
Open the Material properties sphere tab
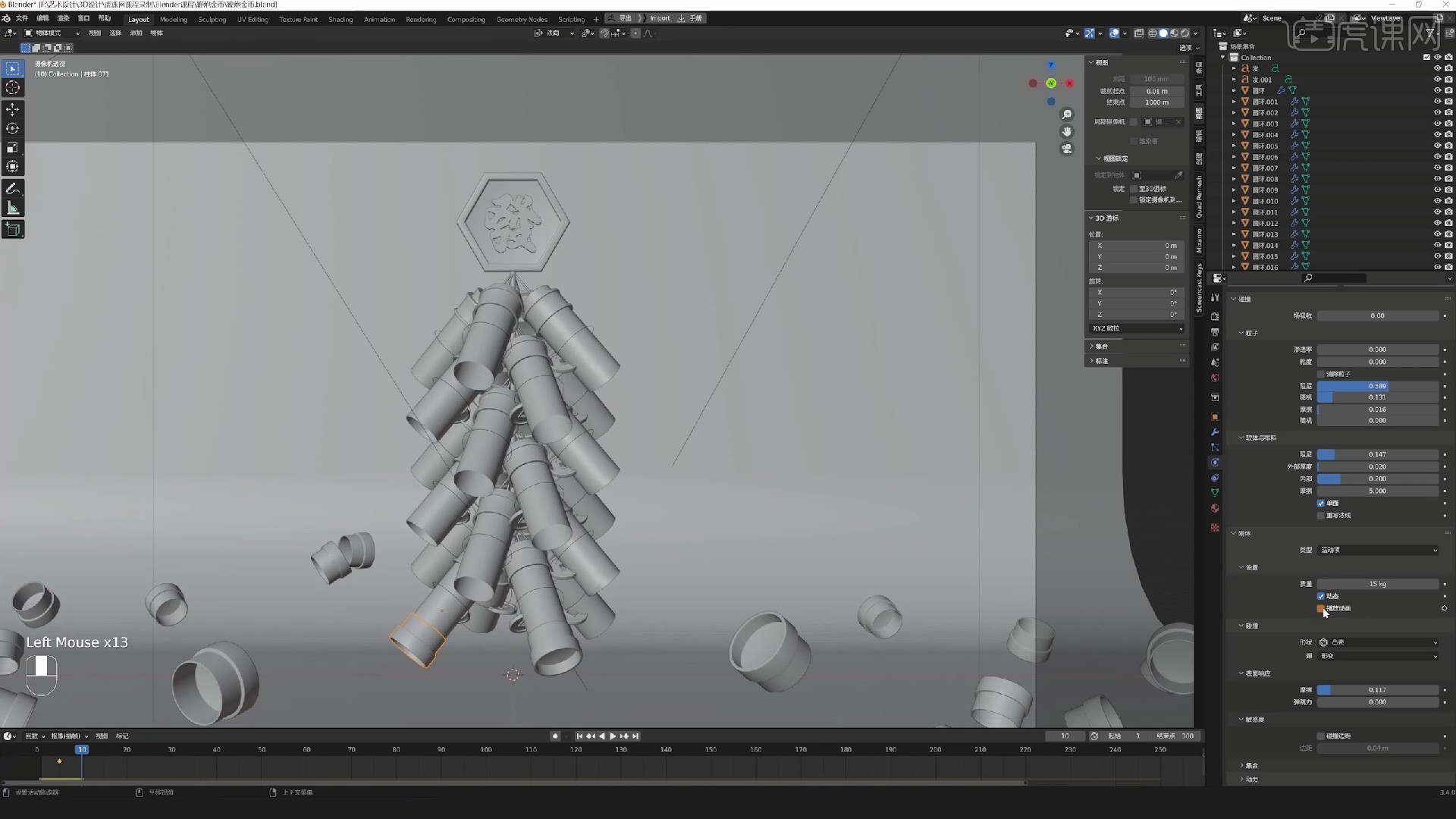point(1215,508)
